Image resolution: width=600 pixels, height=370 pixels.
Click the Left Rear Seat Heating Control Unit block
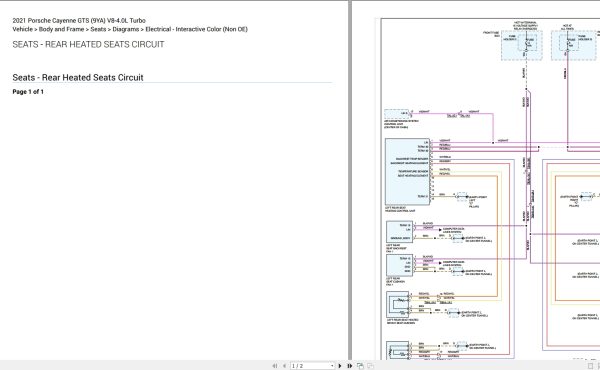[408, 172]
